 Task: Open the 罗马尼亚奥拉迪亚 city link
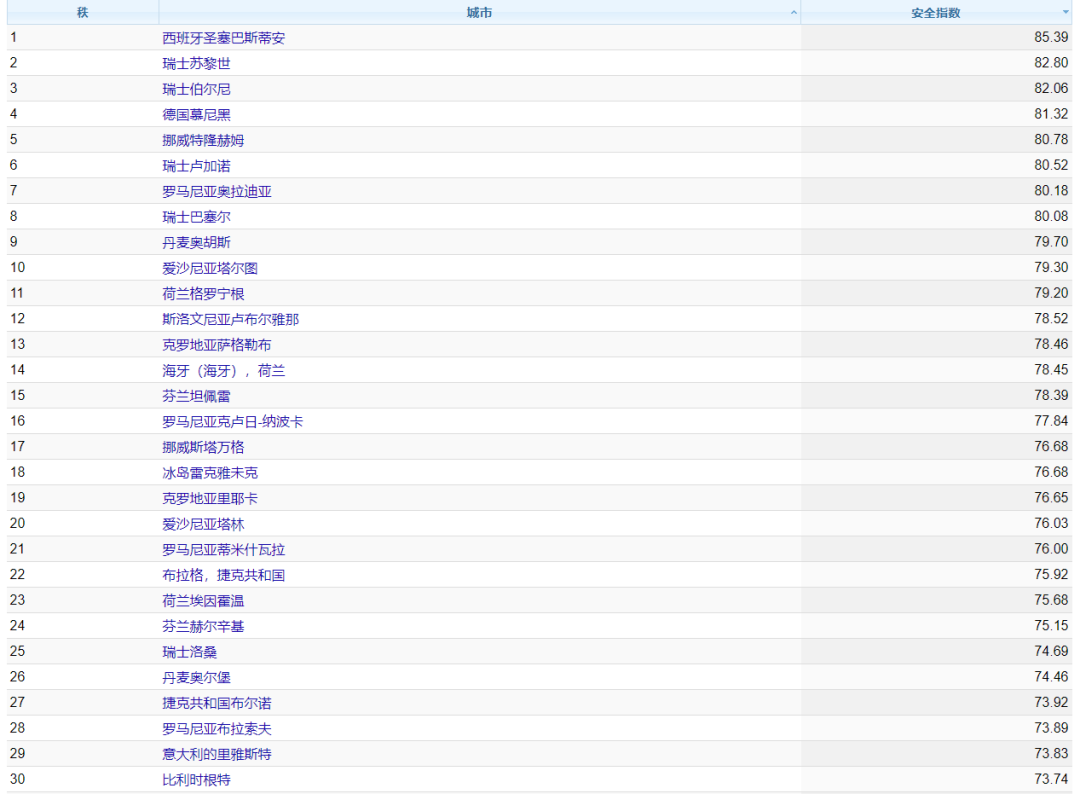click(x=217, y=191)
